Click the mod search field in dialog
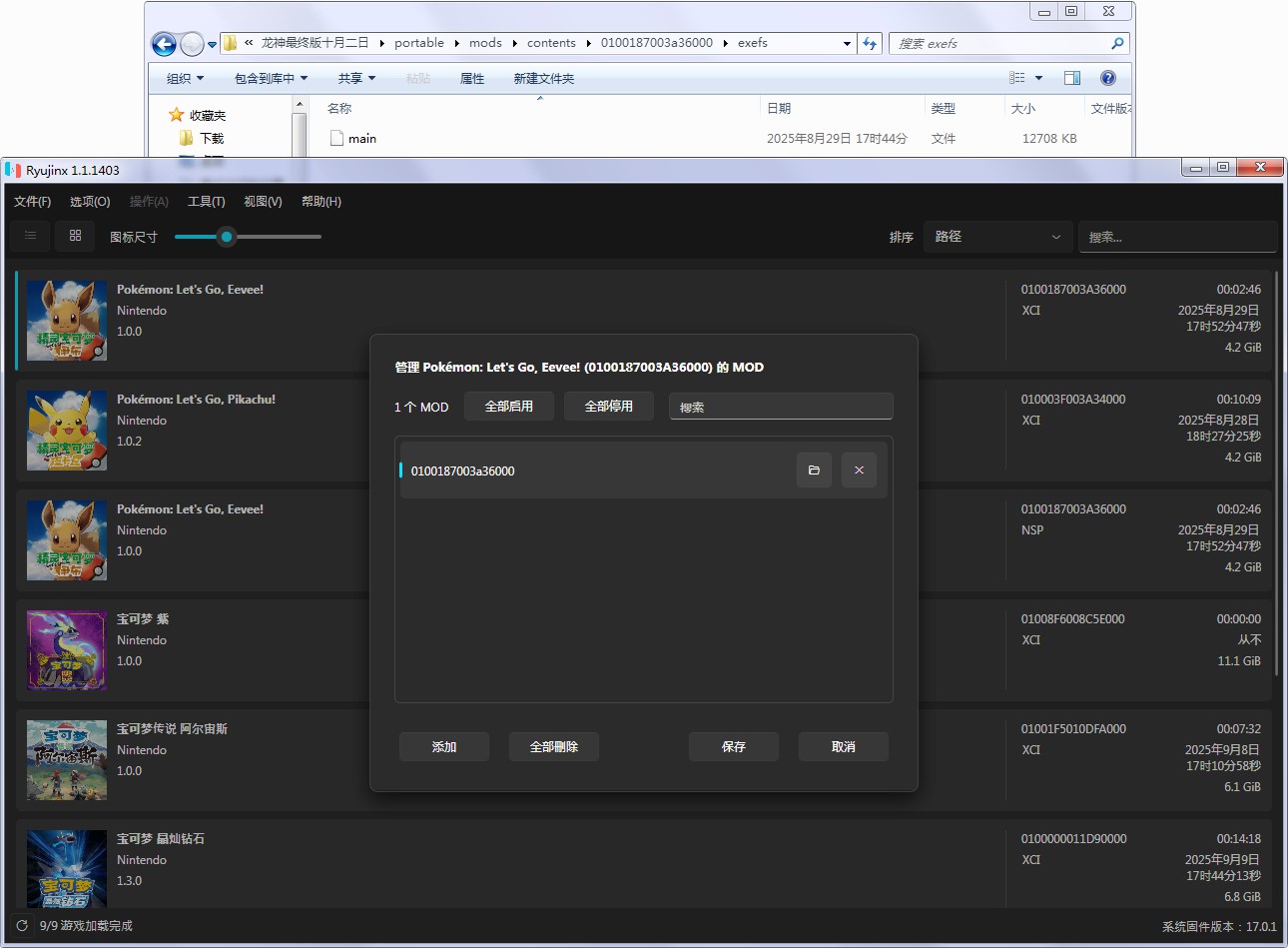This screenshot has width=1288, height=948. [780, 407]
